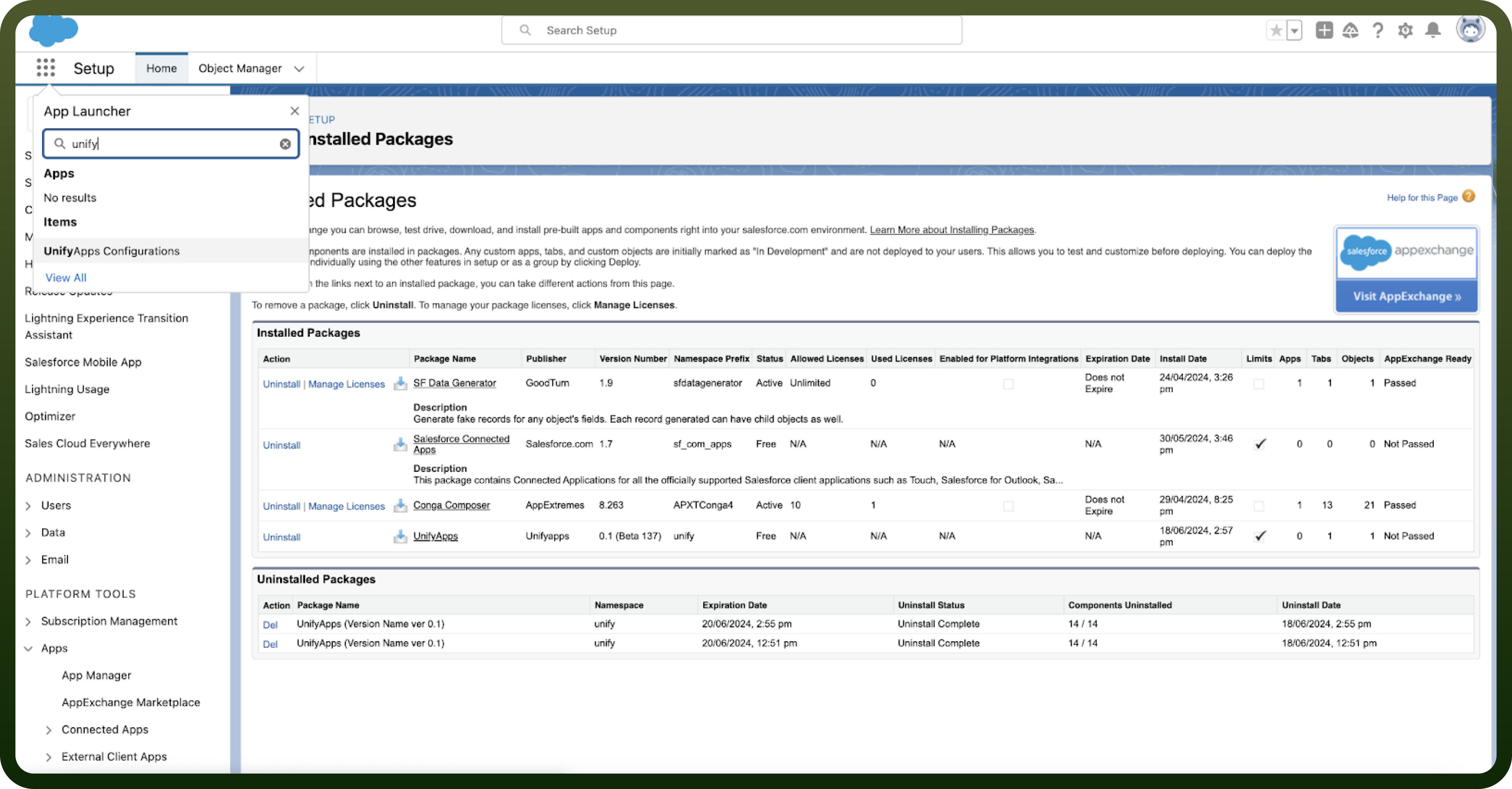This screenshot has height=789, width=1512.
Task: Click the Limits checkmark for Salesforce Connected Apps
Action: 1260,444
